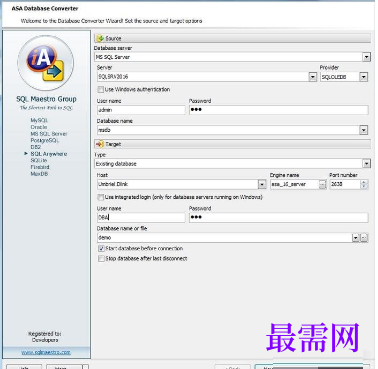Open Database name or file dropdown arrow
Viewport: 378px width, 369px height.
pyautogui.click(x=356, y=238)
